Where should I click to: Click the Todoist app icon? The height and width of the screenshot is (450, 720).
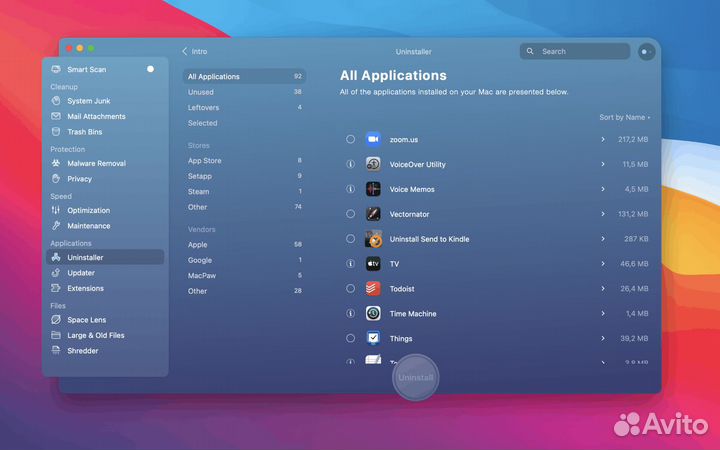pyautogui.click(x=373, y=288)
